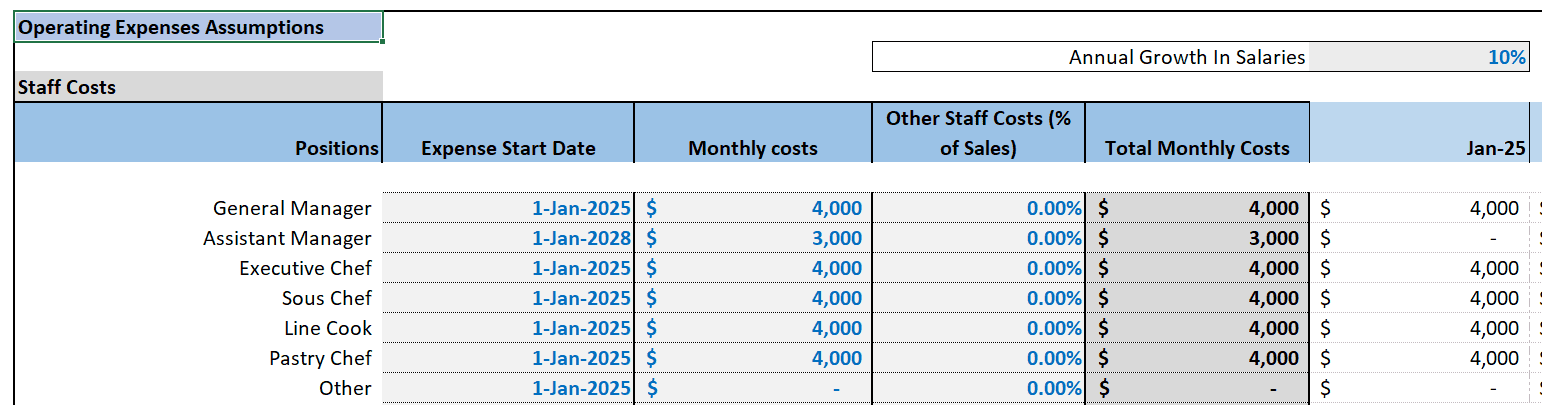This screenshot has height=405, width=1542.
Task: Click Assistant Manager Jan-25 dash cell
Action: click(x=1419, y=238)
